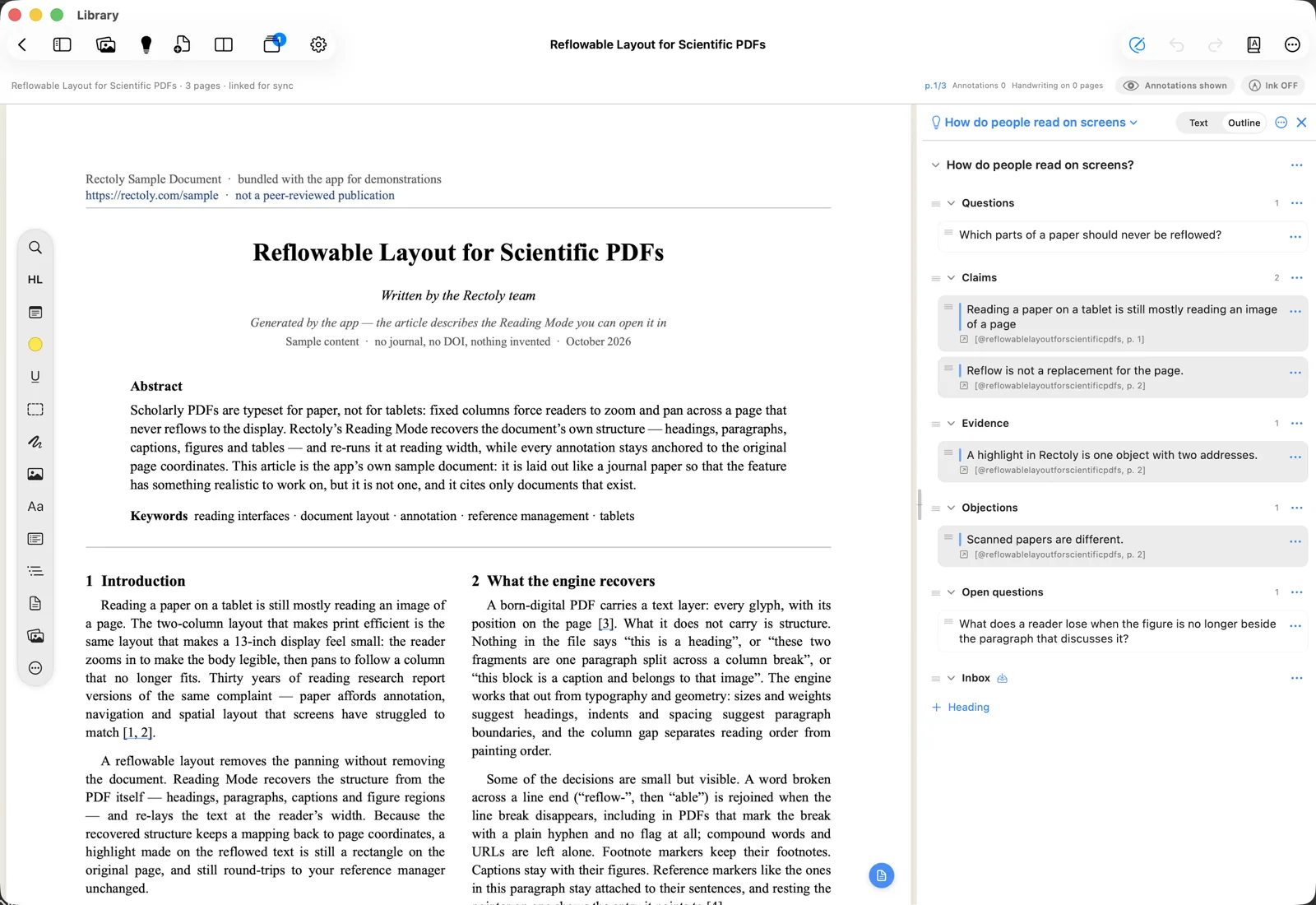1316x905 pixels.
Task: Select the HL highlight tool
Action: tap(35, 280)
